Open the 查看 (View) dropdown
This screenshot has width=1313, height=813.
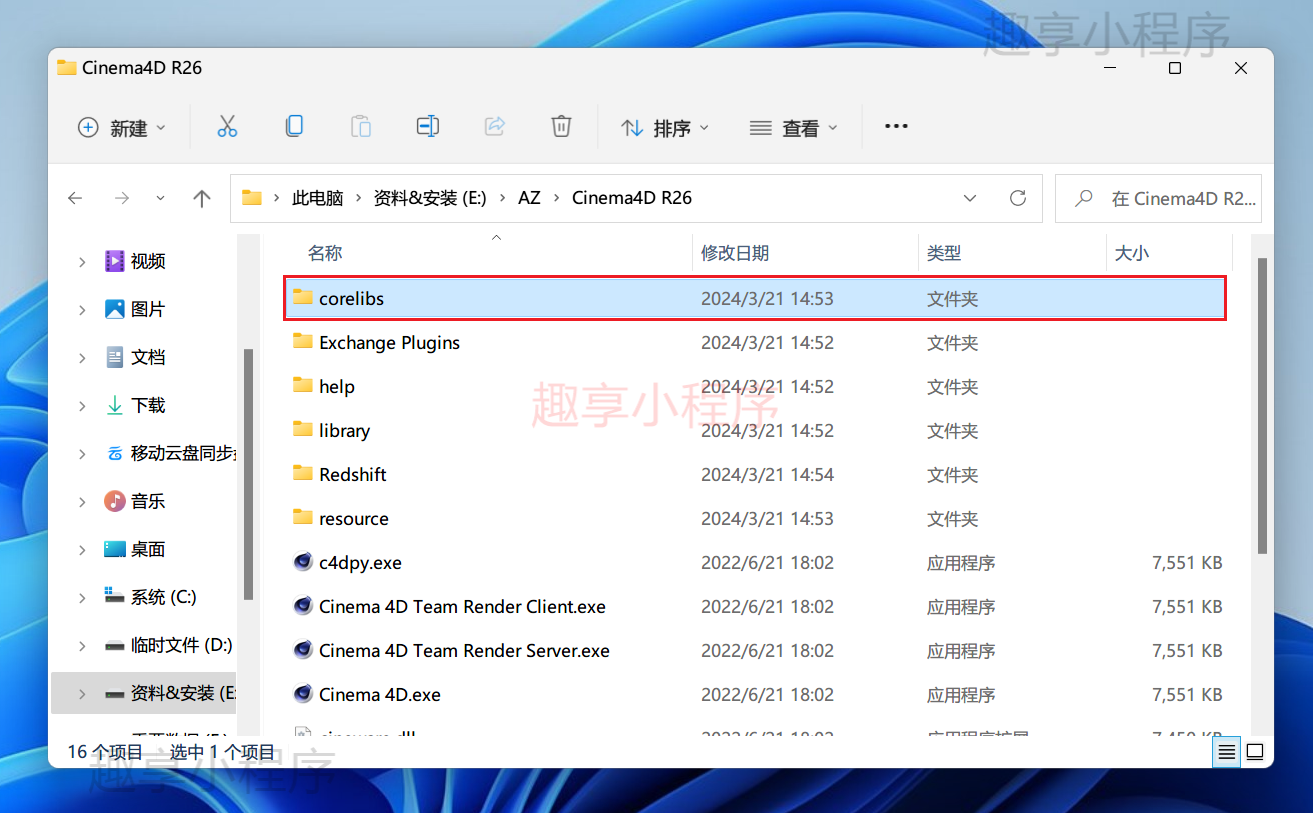pos(794,128)
